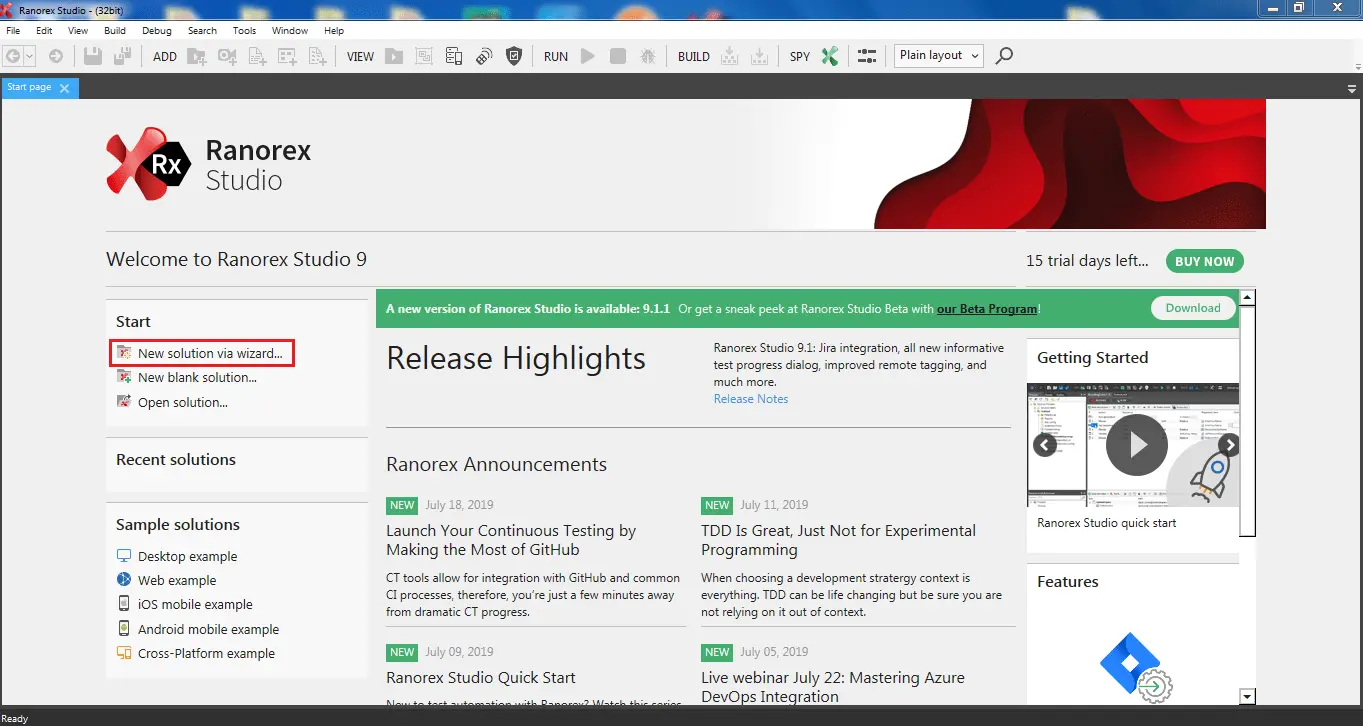Image resolution: width=1363 pixels, height=726 pixels.
Task: Click the scroll down arrow on page scrollbar
Action: (x=1247, y=696)
